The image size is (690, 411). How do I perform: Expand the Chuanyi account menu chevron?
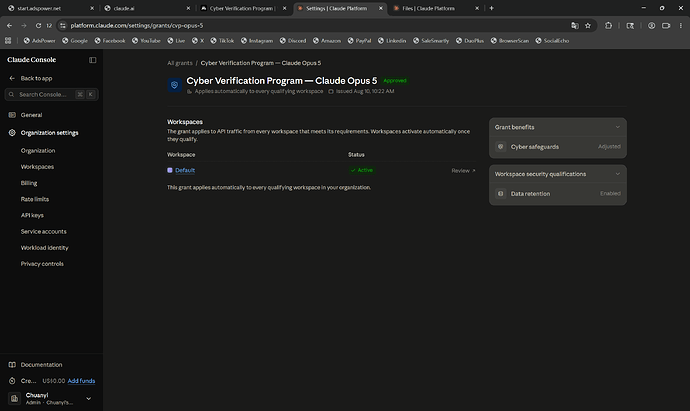click(88, 399)
